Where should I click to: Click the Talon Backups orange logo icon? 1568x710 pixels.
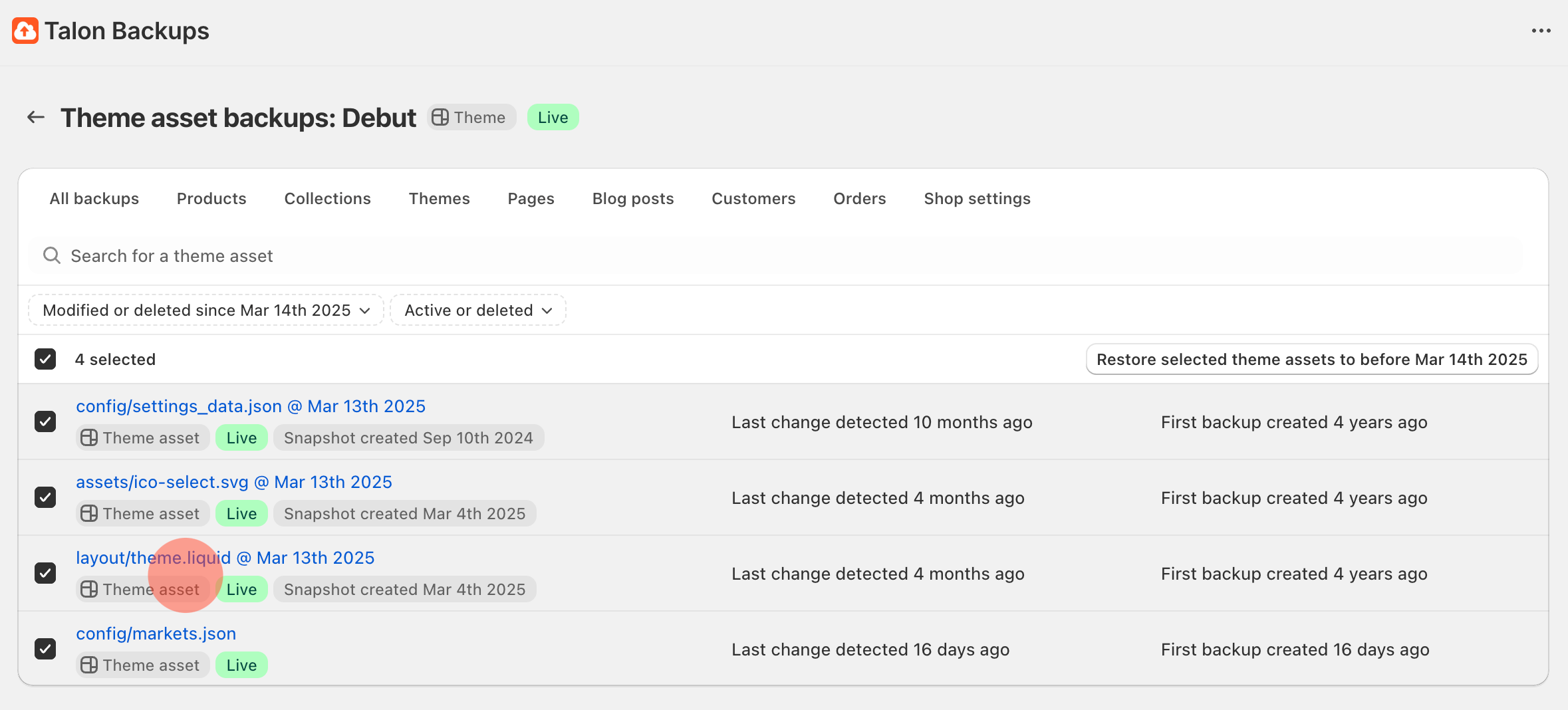25,31
